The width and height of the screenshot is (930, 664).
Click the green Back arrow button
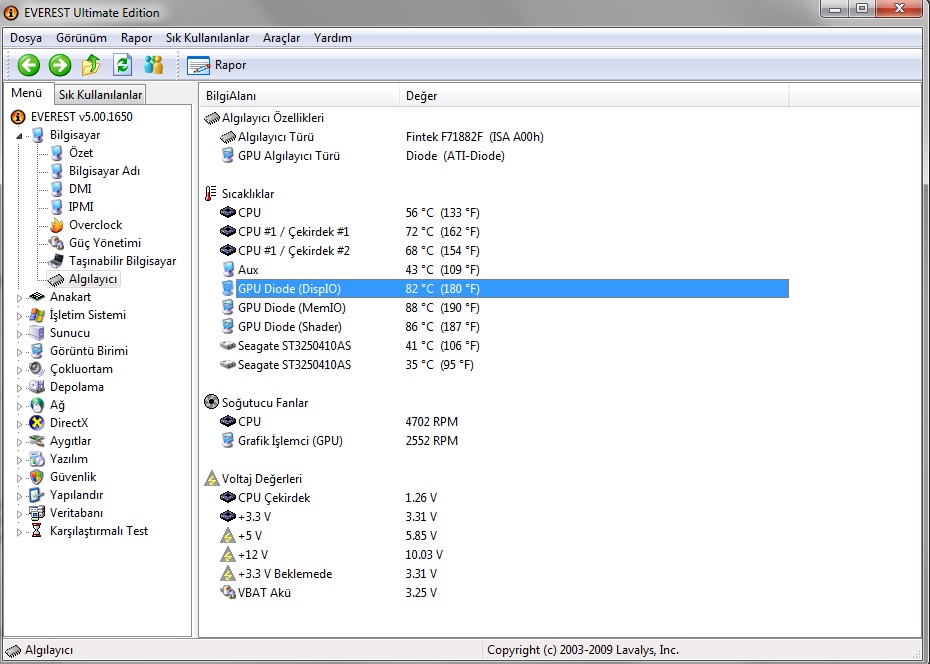[28, 65]
